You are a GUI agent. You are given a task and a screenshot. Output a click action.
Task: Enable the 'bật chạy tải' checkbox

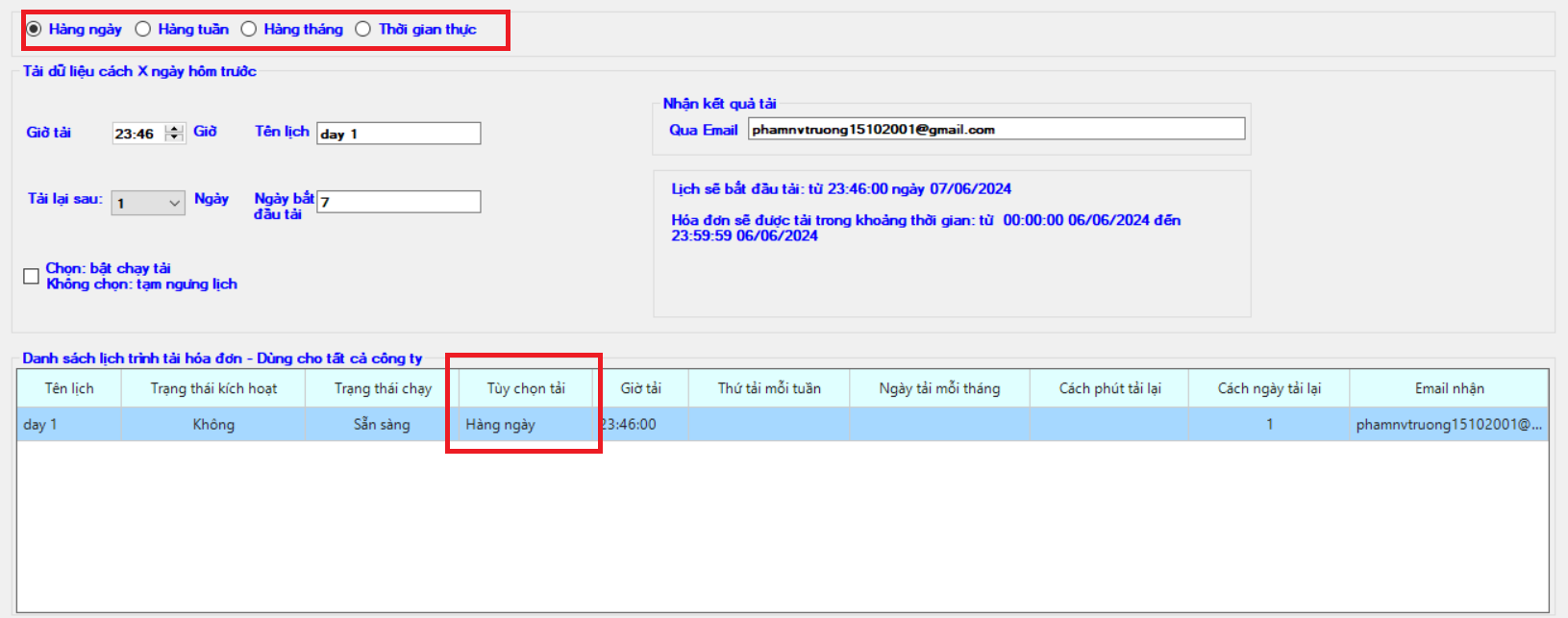tap(31, 276)
